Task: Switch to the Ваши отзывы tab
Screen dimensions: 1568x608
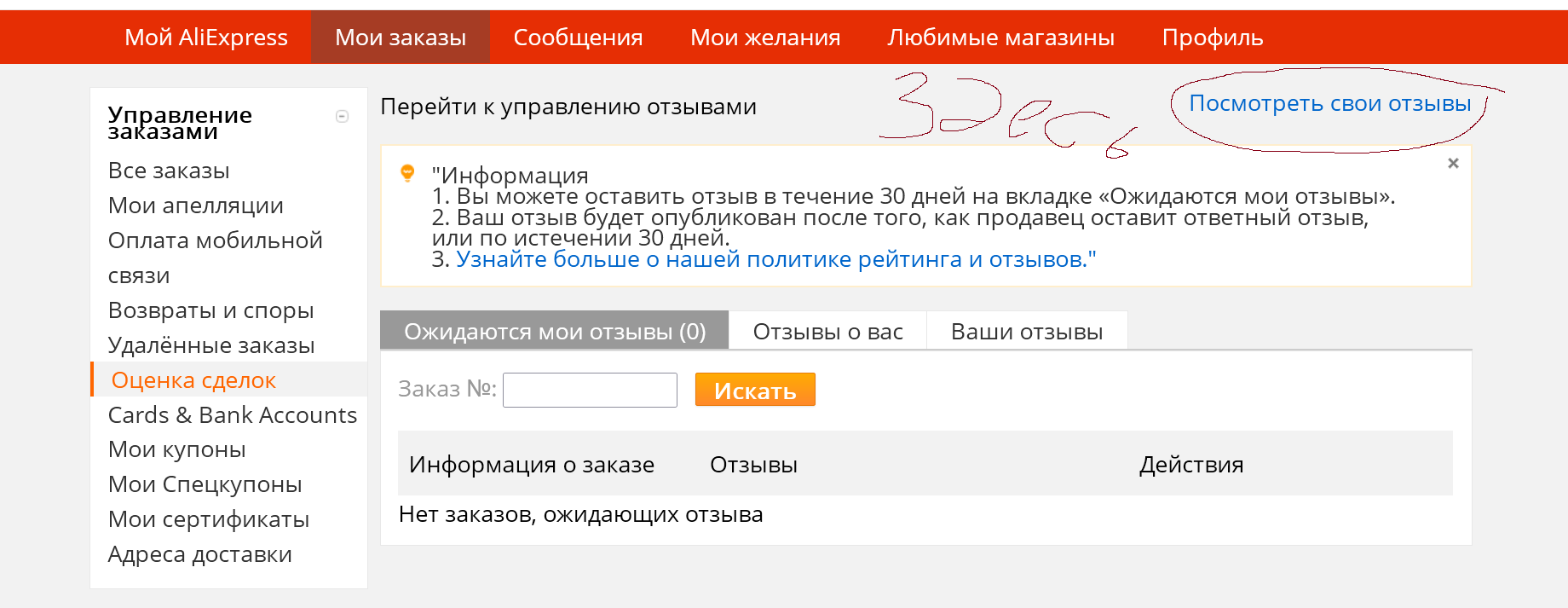Action: (x=1027, y=331)
